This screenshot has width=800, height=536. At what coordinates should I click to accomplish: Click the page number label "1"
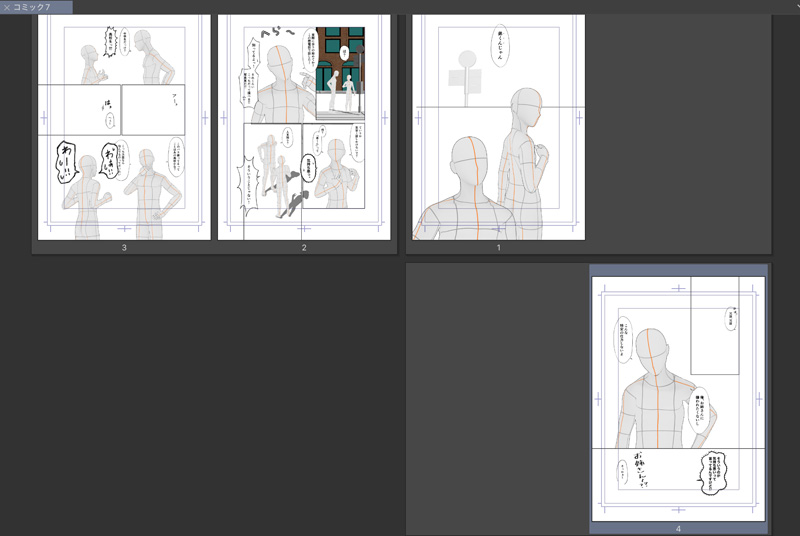(498, 247)
